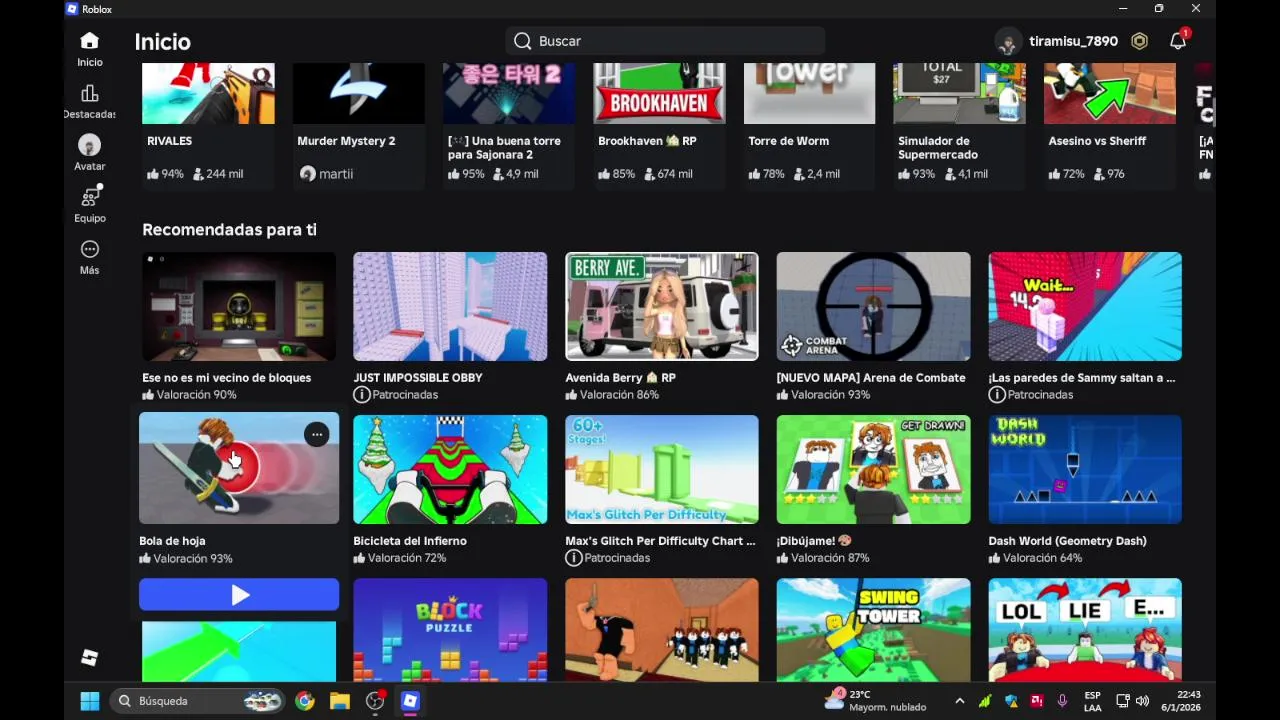This screenshot has width=1280, height=720.
Task: Click Una buena torre para Sajonara 2 title
Action: [505, 148]
